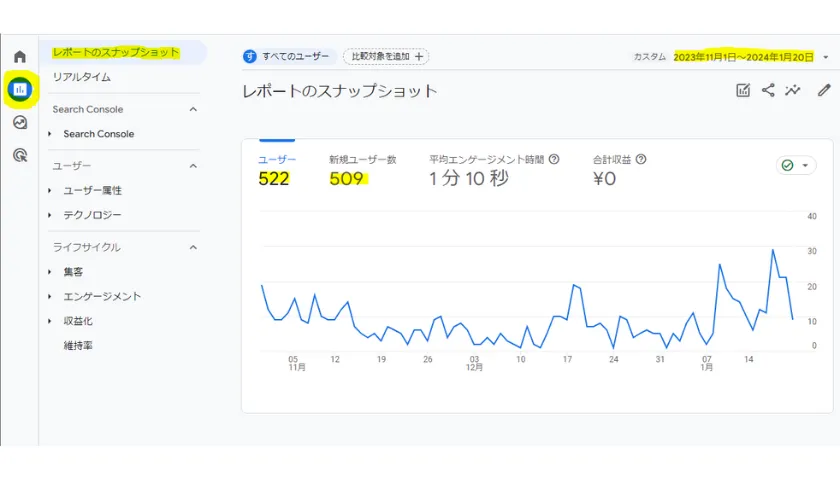Screen dimensions: 840x480
Task: Open リアルタイム report
Action: coord(82,77)
